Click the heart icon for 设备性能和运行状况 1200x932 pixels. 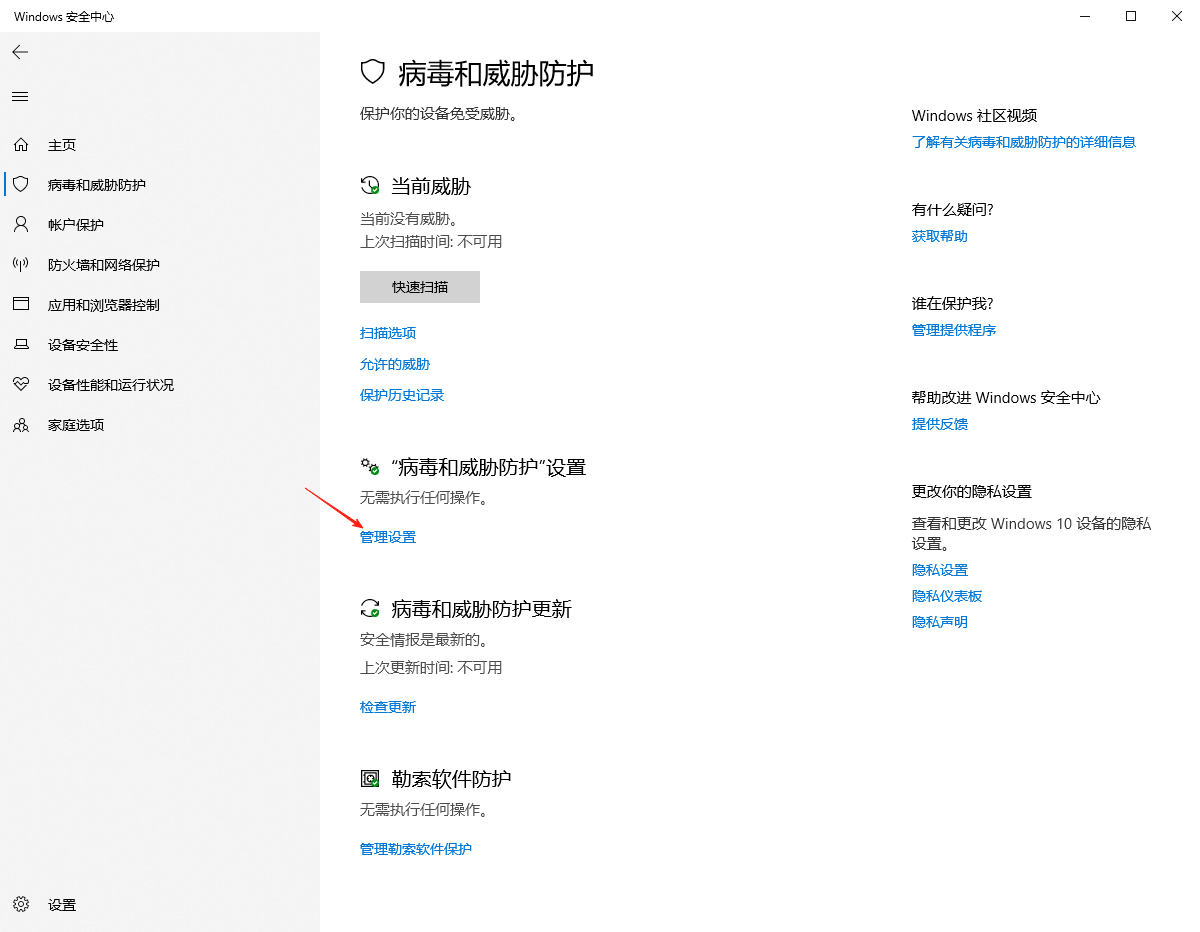click(21, 385)
